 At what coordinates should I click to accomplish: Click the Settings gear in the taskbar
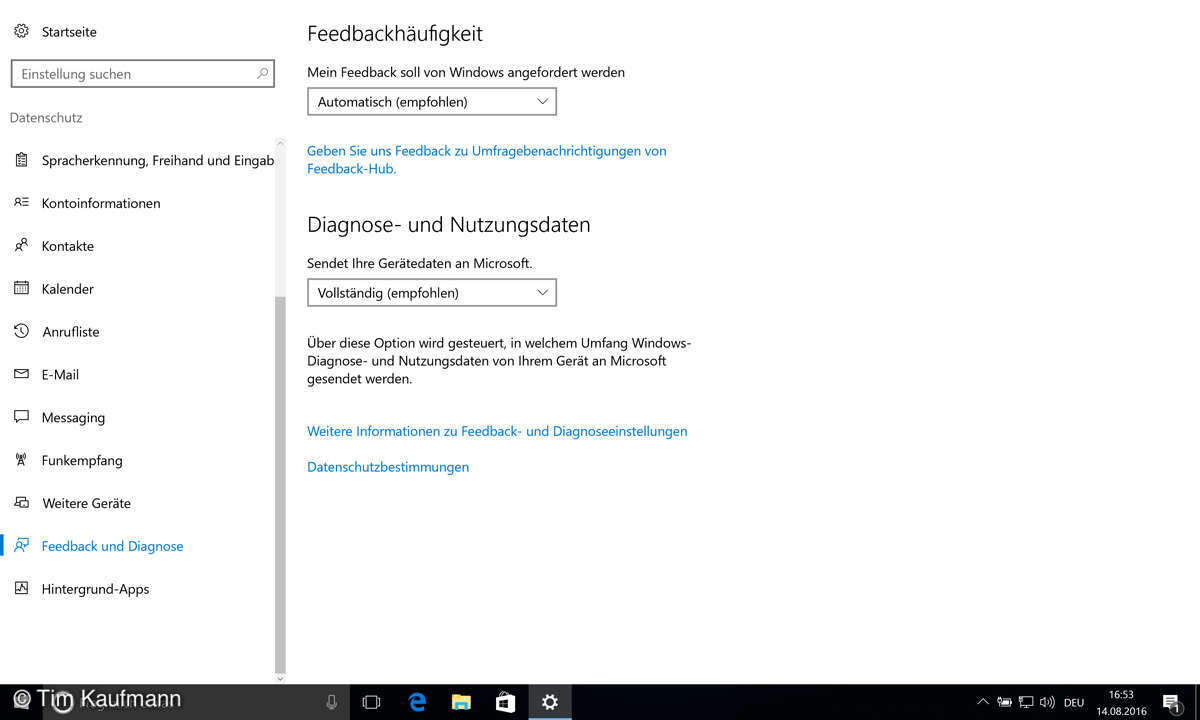point(549,702)
